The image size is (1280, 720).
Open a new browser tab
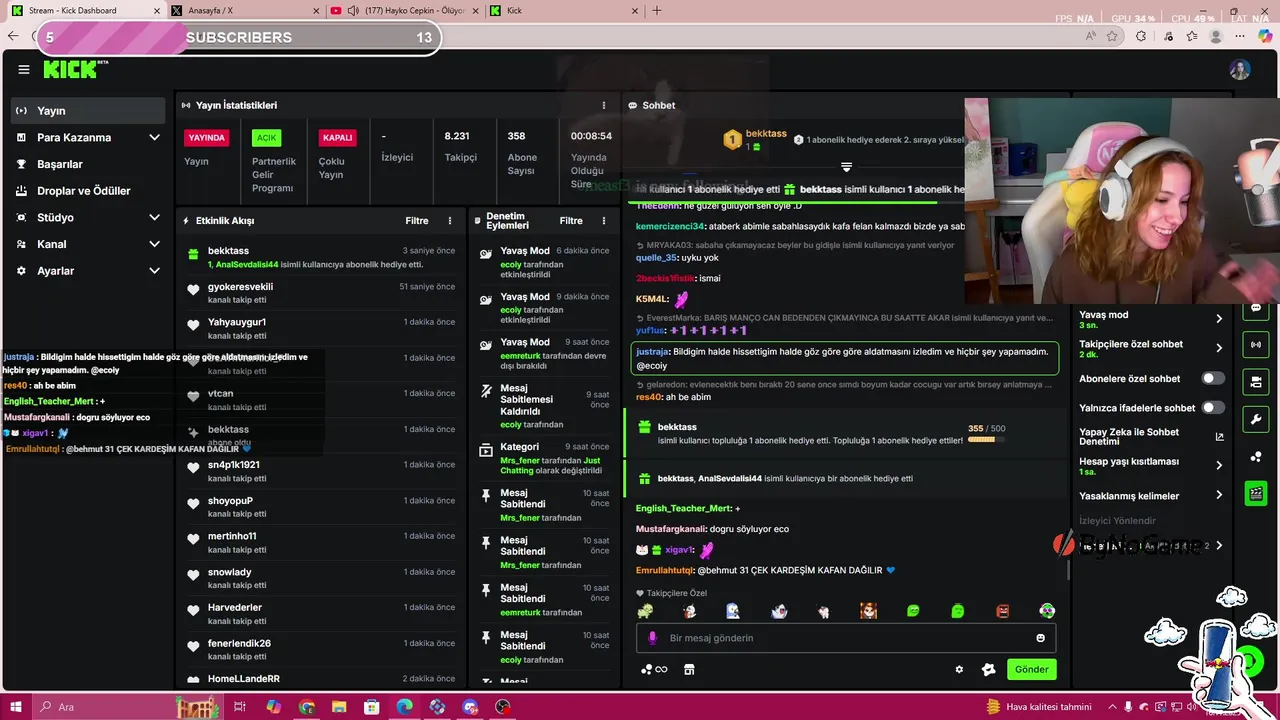[657, 11]
